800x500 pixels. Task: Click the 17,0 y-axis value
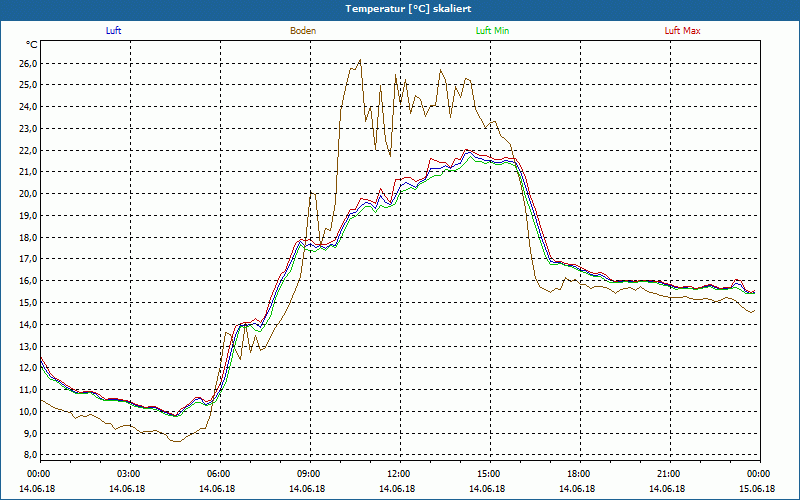pyautogui.click(x=28, y=259)
